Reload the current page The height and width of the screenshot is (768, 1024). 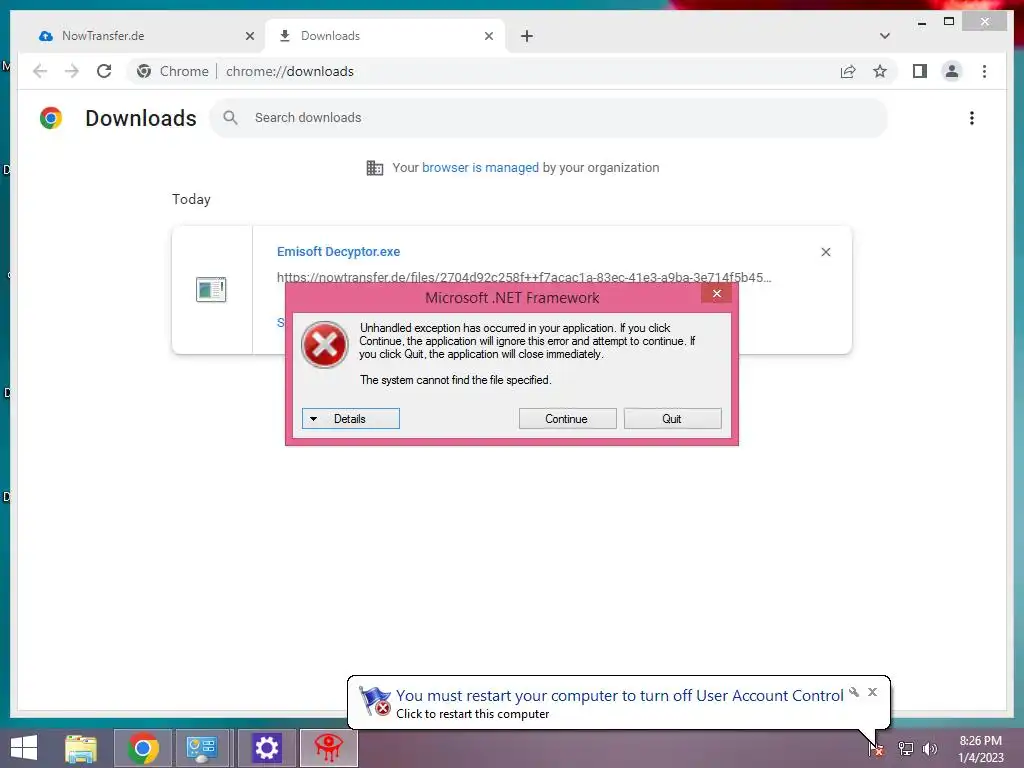[x=104, y=71]
